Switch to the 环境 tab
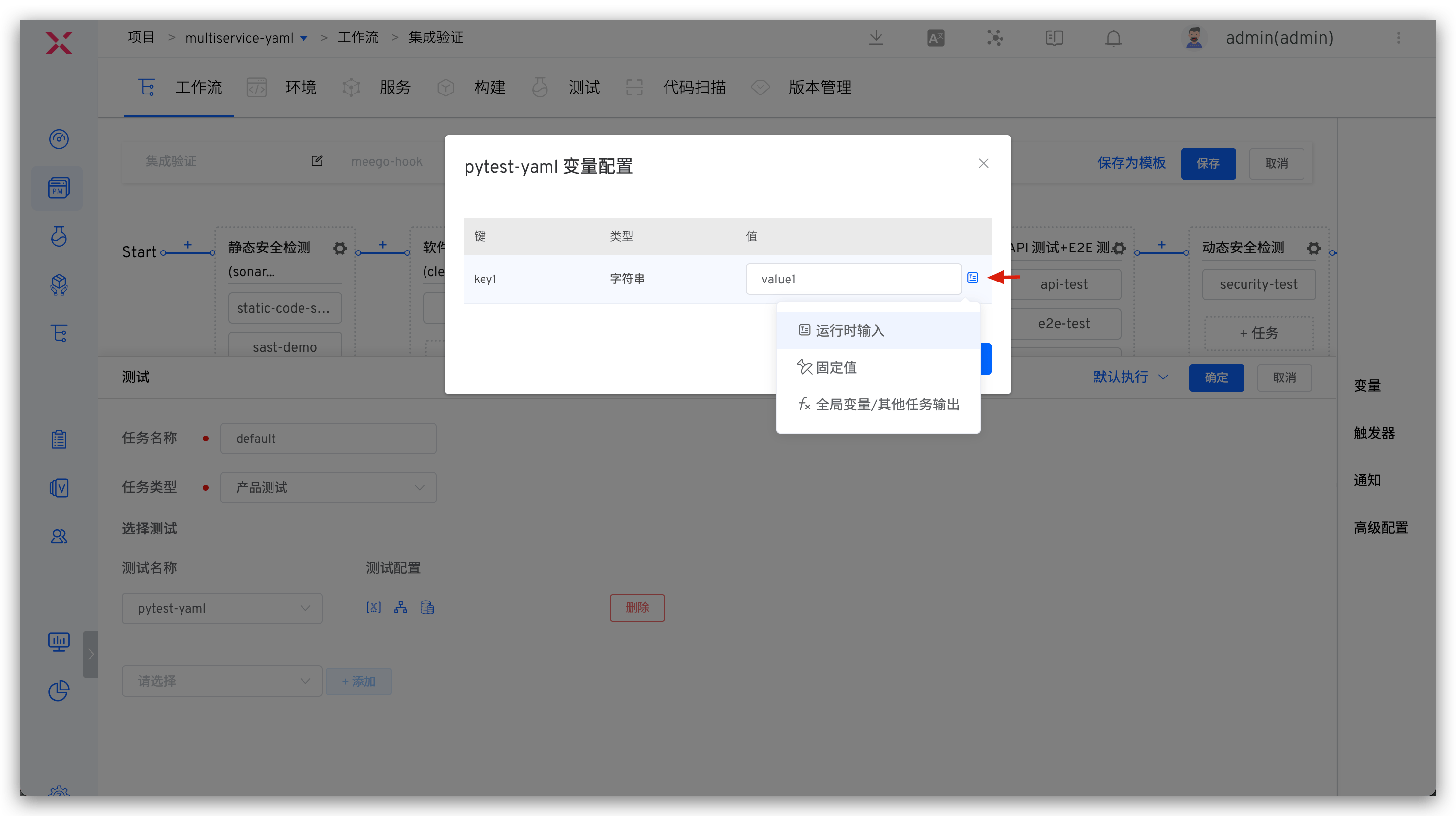The height and width of the screenshot is (816, 1456). [300, 87]
